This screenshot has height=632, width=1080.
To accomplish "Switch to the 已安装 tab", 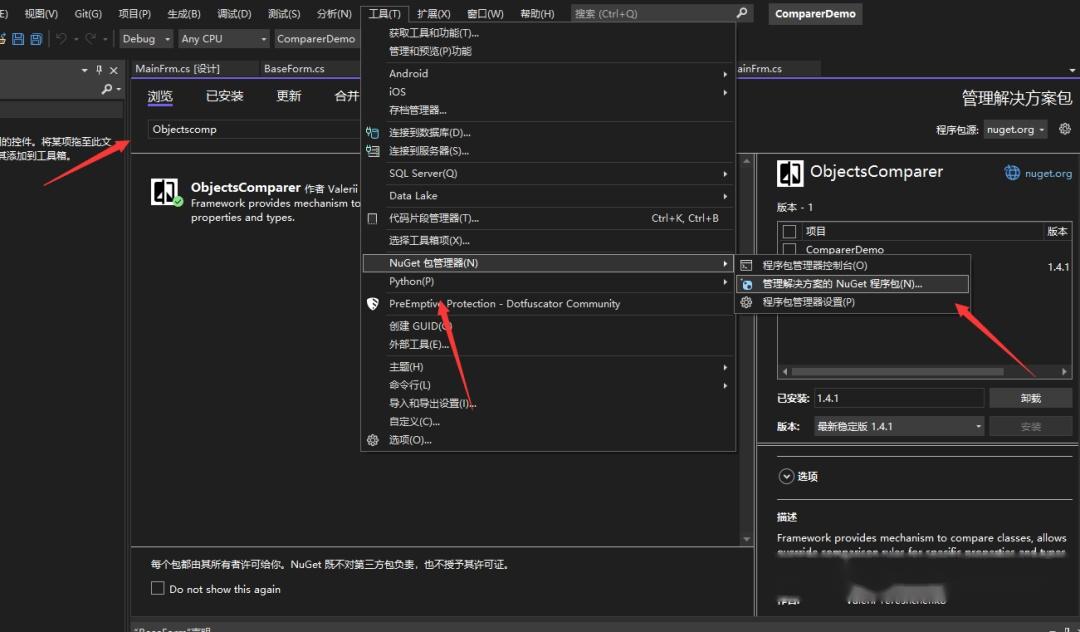I will click(225, 96).
